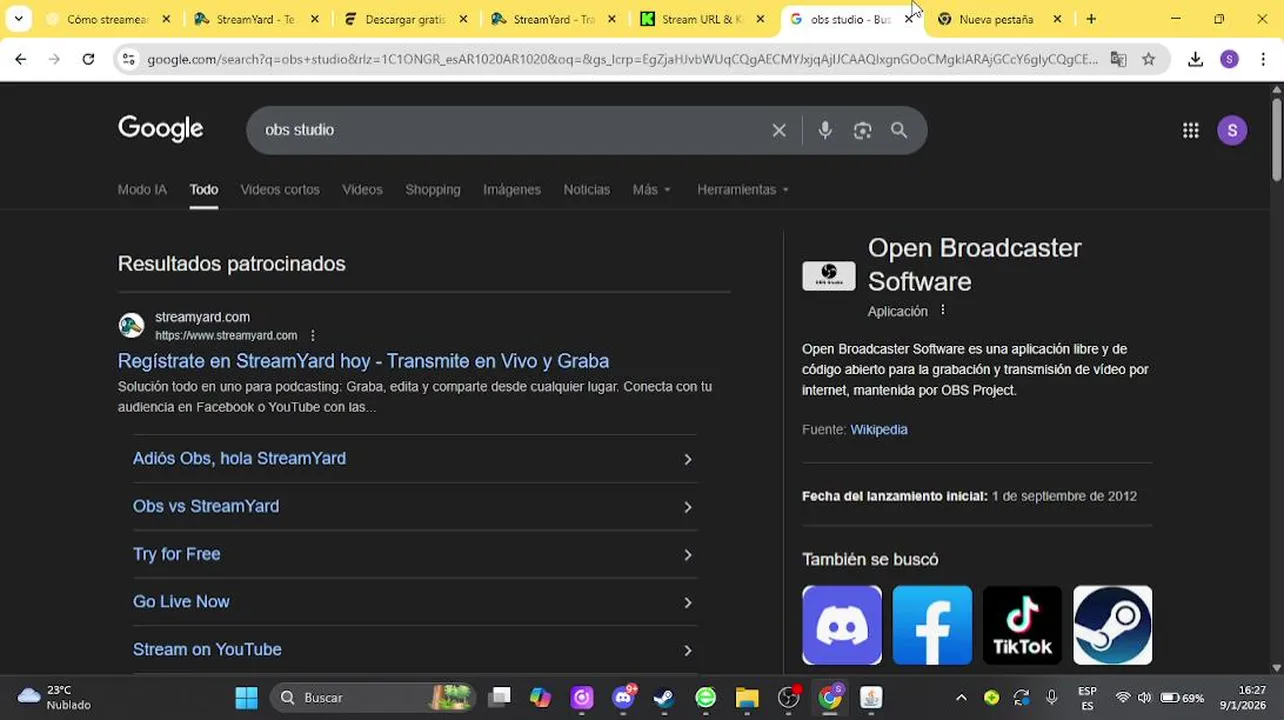This screenshot has width=1284, height=720.
Task: Select the Shopping filter
Action: pyautogui.click(x=433, y=189)
